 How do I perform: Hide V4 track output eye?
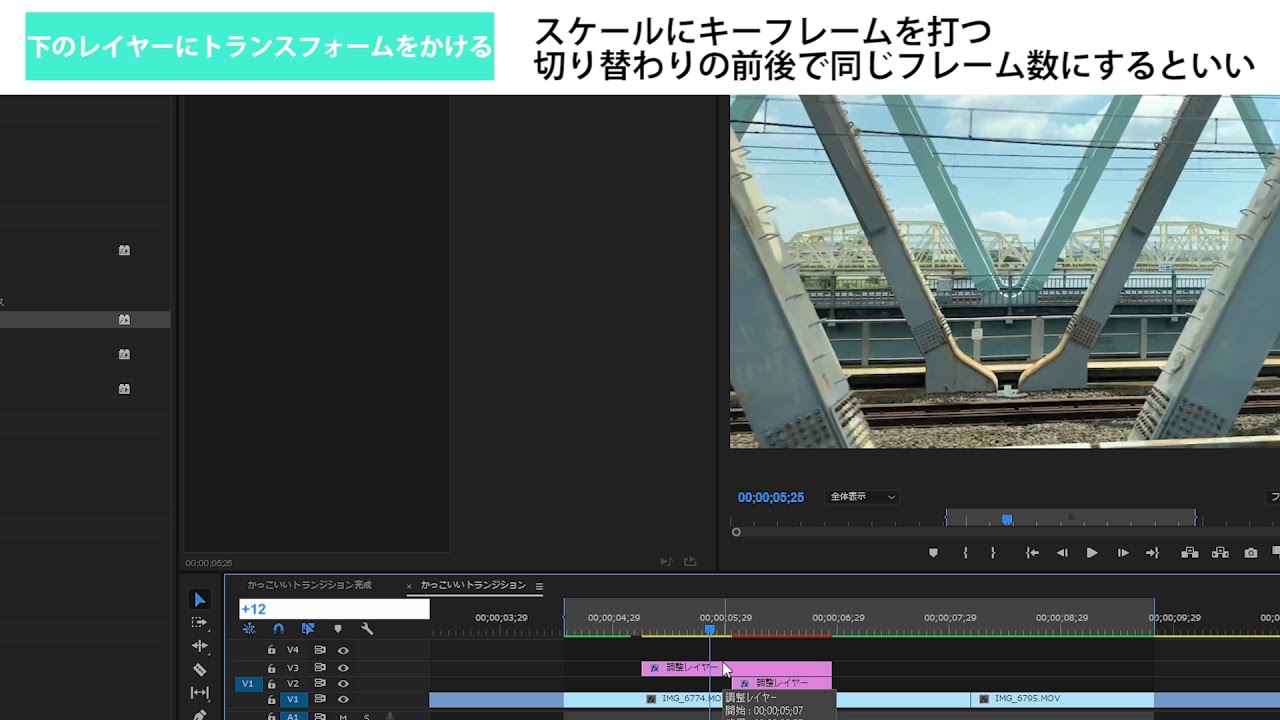(x=343, y=650)
